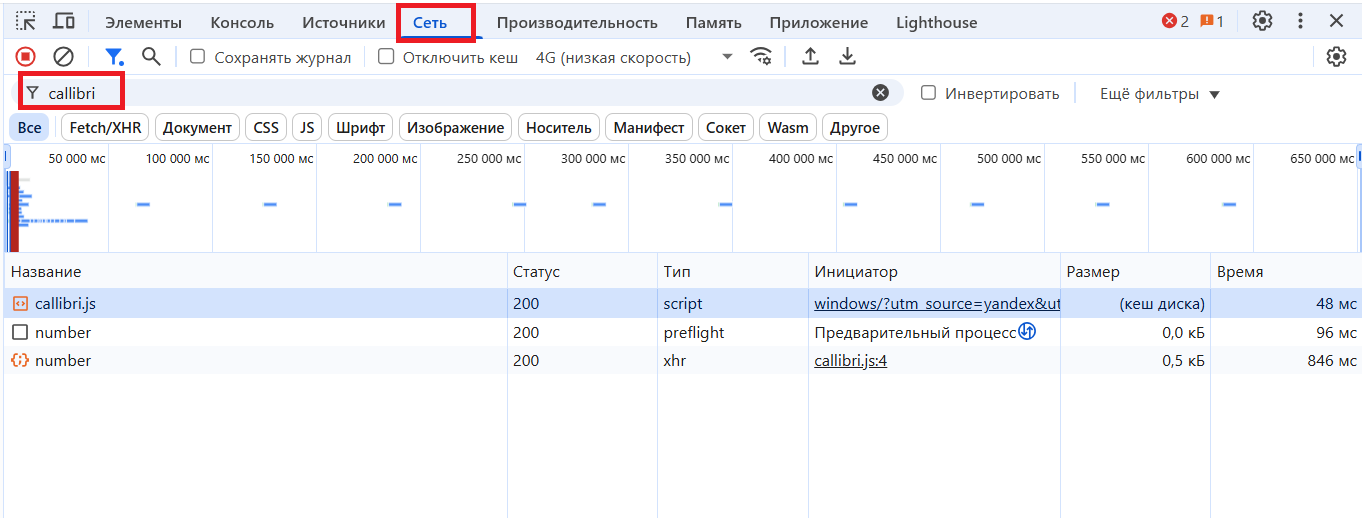Click the 'callibri' filter text field
The width and height of the screenshot is (1362, 518).
tap(450, 93)
